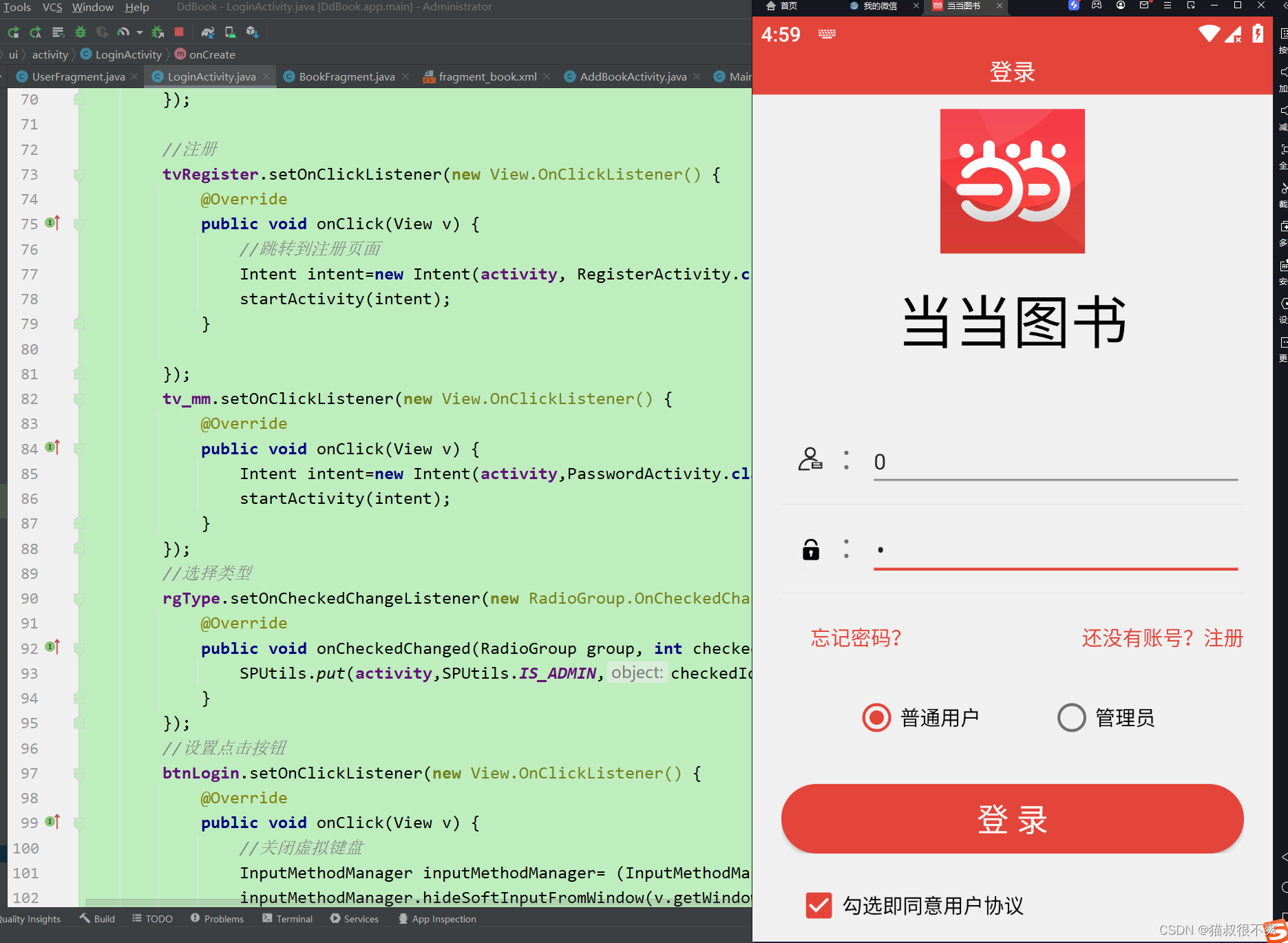Open the Tools menu
Viewport: 1288px width, 943px height.
click(x=17, y=7)
